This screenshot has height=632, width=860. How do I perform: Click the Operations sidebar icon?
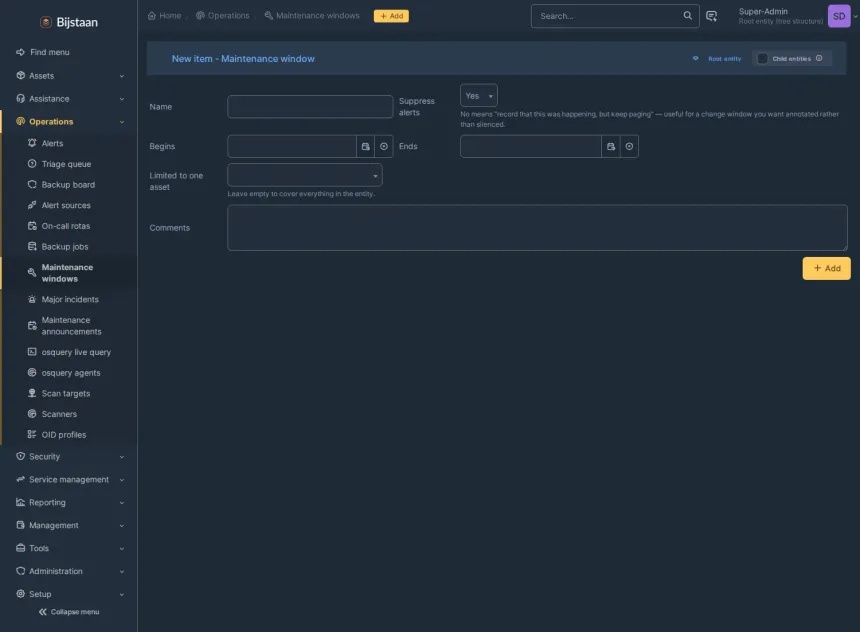(21, 121)
